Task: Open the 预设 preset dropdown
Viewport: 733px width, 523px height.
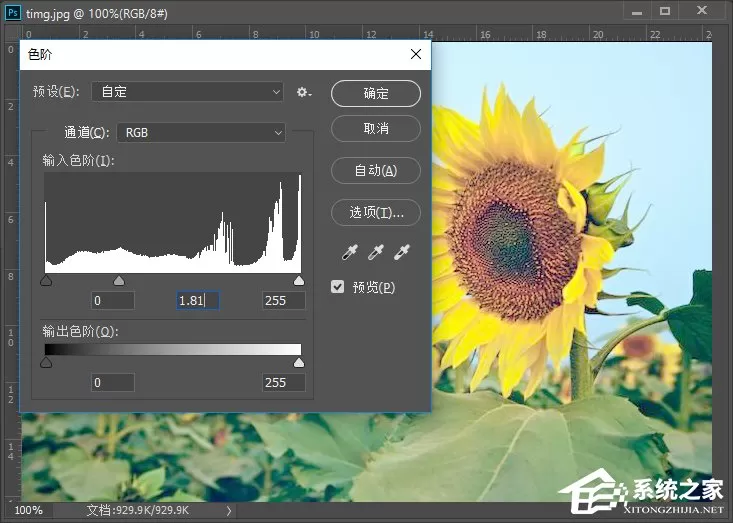Action: [x=187, y=92]
